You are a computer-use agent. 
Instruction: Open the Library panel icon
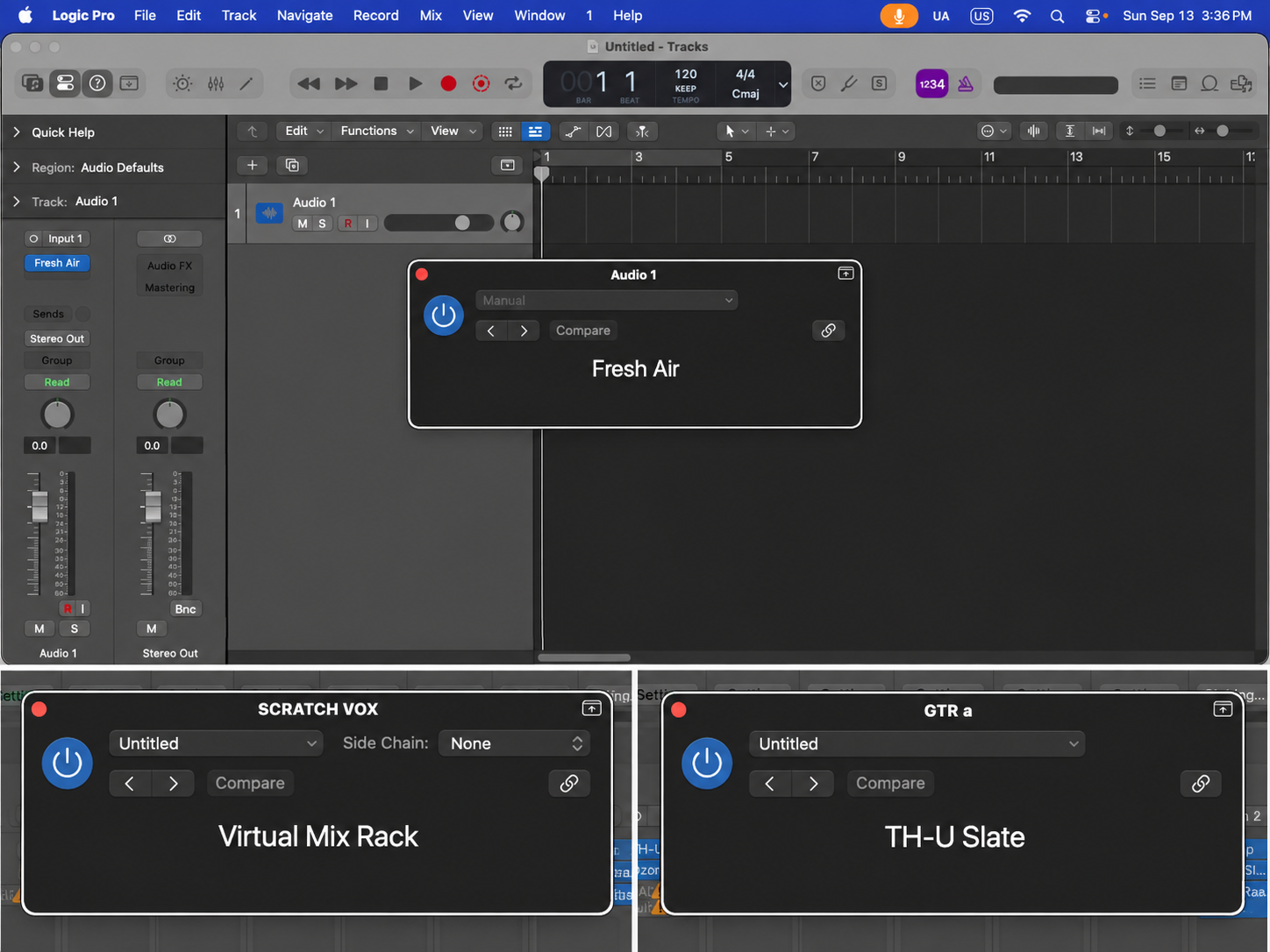[32, 83]
